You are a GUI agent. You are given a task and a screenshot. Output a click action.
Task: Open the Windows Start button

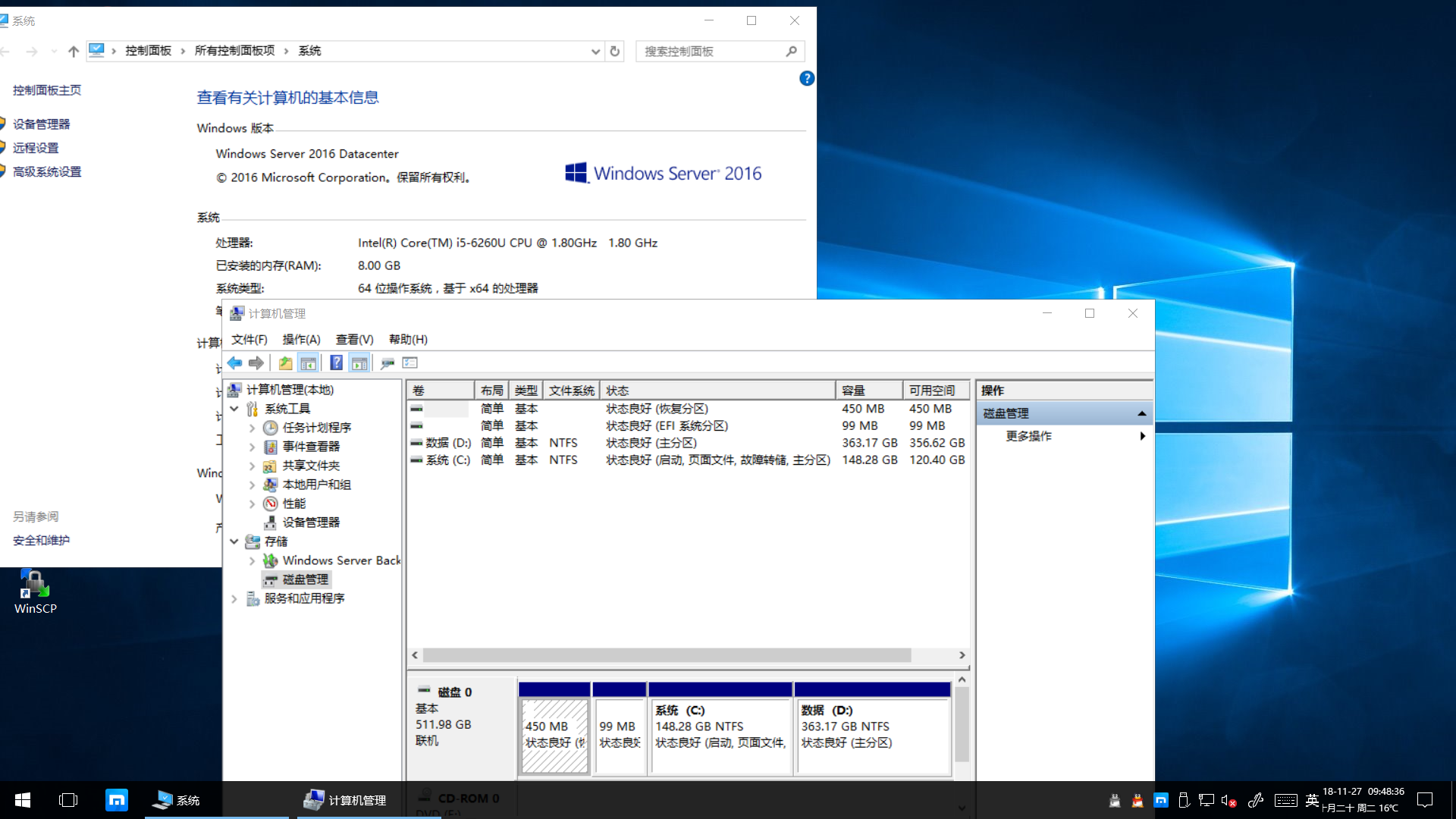23,800
